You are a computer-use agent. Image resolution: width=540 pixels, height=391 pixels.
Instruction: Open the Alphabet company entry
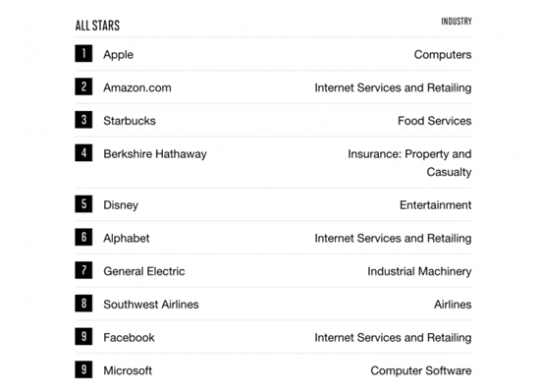tap(126, 238)
